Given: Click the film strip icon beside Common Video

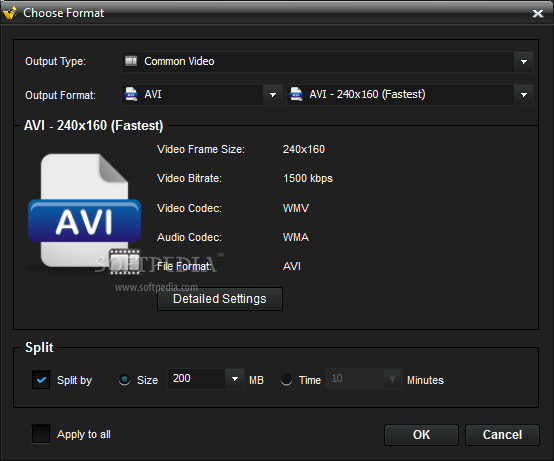Looking at the screenshot, I should tap(131, 61).
